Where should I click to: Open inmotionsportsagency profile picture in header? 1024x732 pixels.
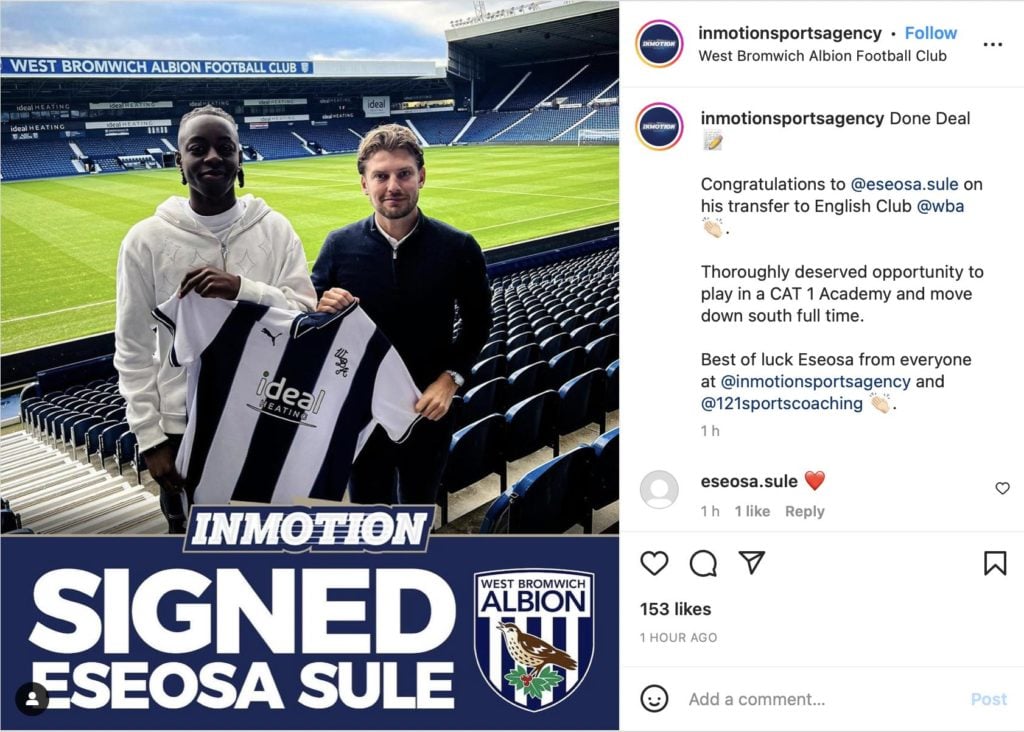point(659,44)
